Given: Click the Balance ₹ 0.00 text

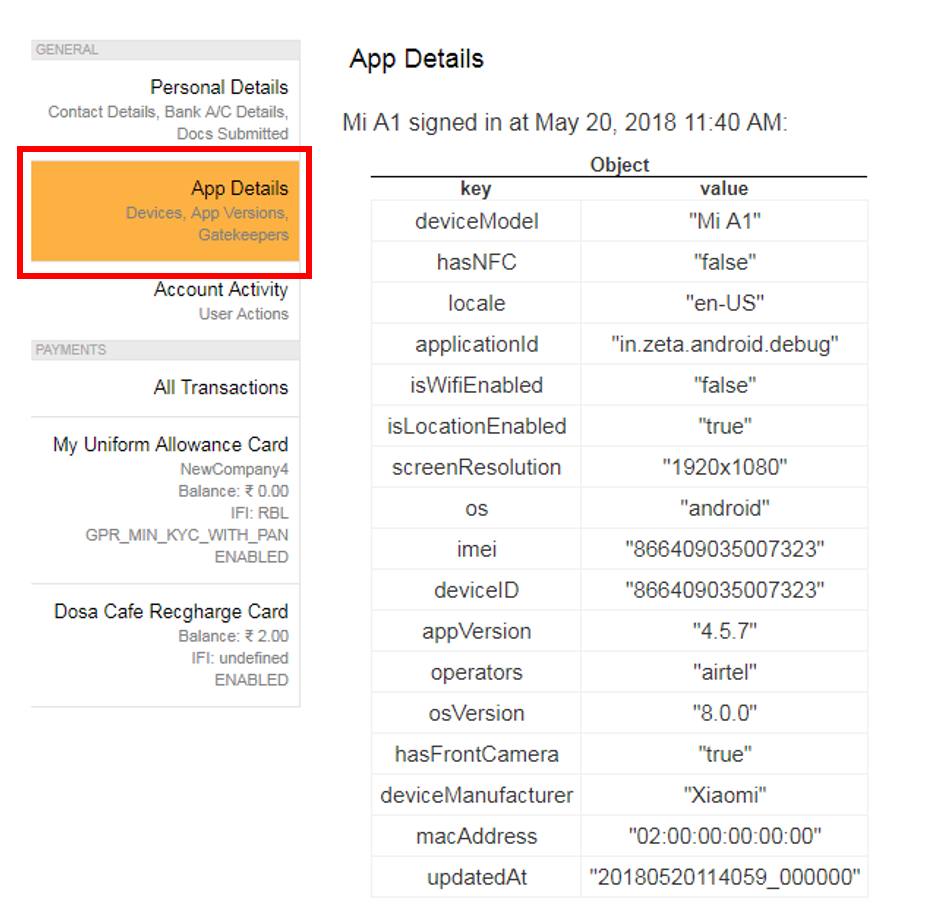Looking at the screenshot, I should coord(233,491).
